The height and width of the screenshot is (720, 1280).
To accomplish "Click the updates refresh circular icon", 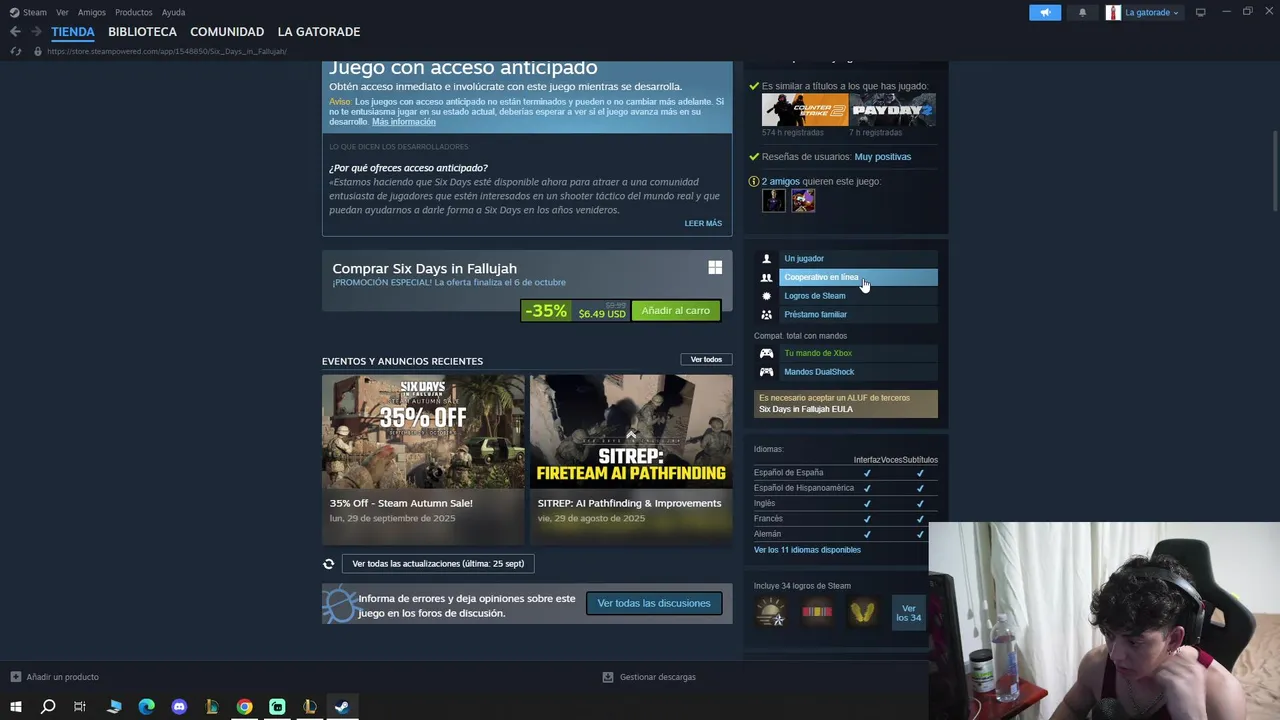I will (x=328, y=564).
